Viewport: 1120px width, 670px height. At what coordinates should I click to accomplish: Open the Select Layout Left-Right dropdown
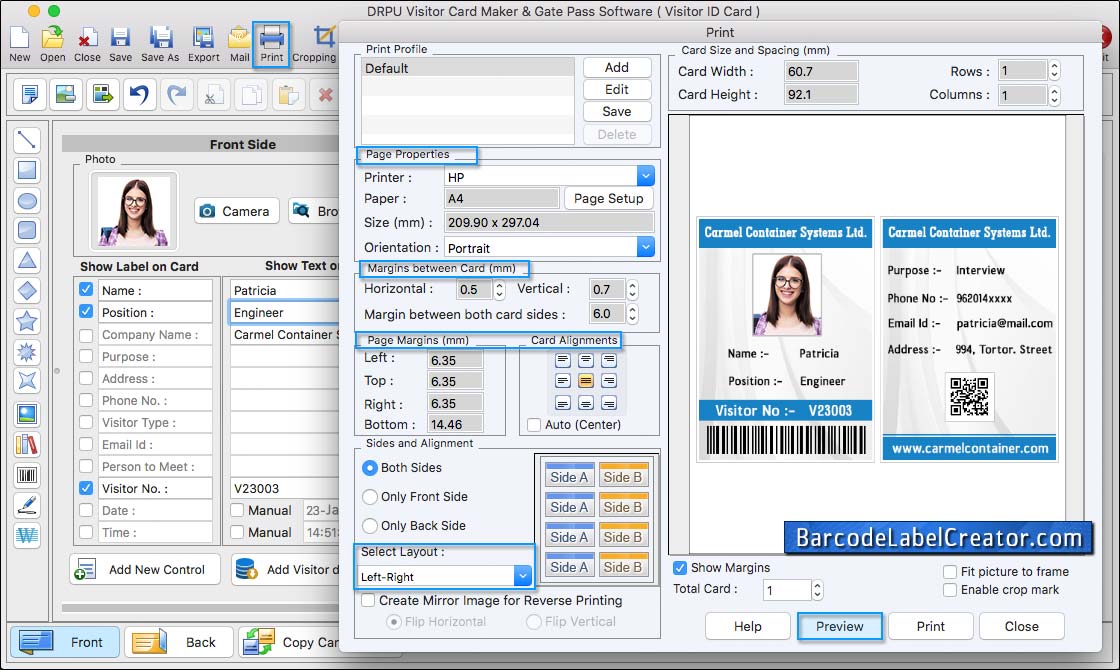tap(522, 576)
